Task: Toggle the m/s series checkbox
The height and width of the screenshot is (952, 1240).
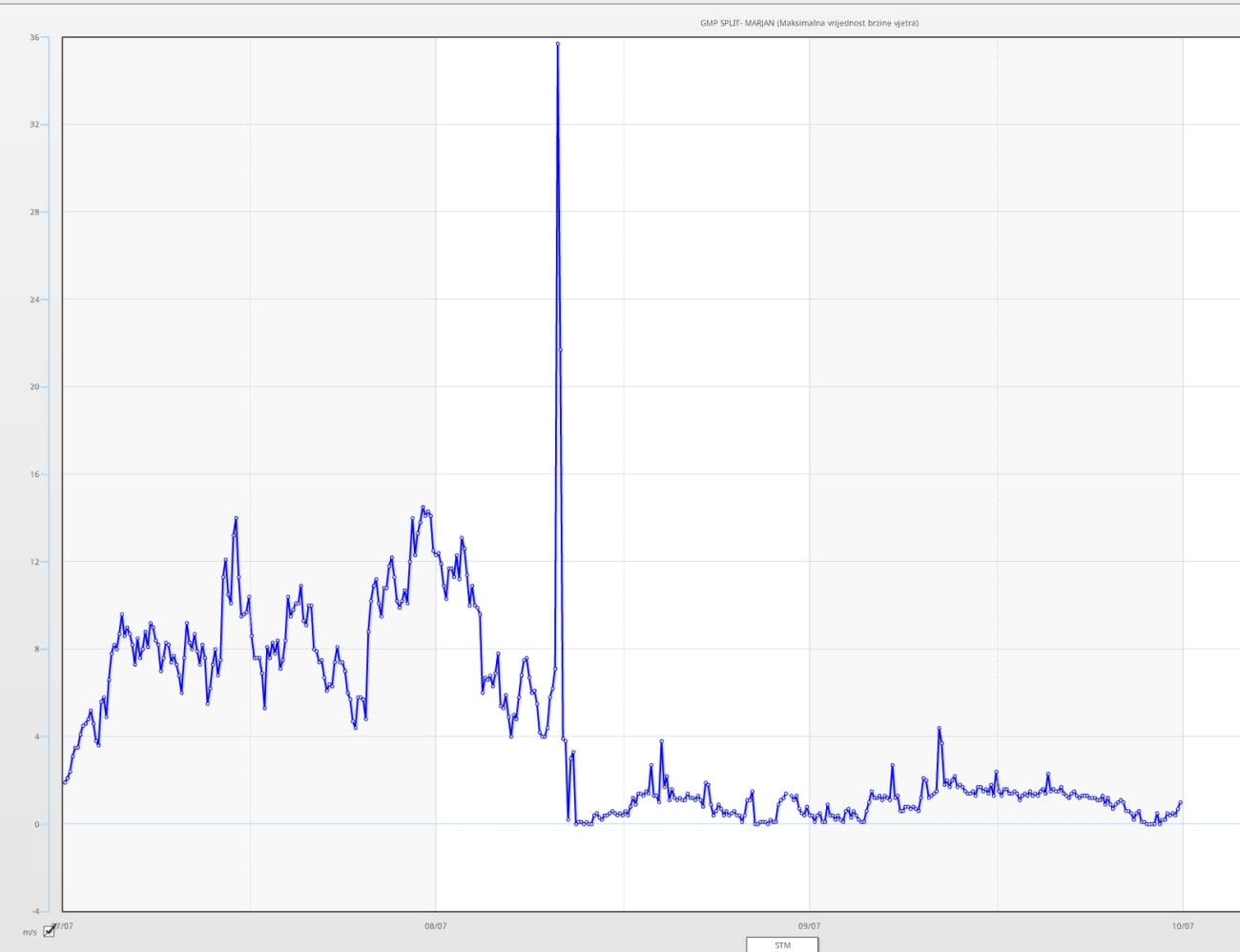Action: [50, 931]
